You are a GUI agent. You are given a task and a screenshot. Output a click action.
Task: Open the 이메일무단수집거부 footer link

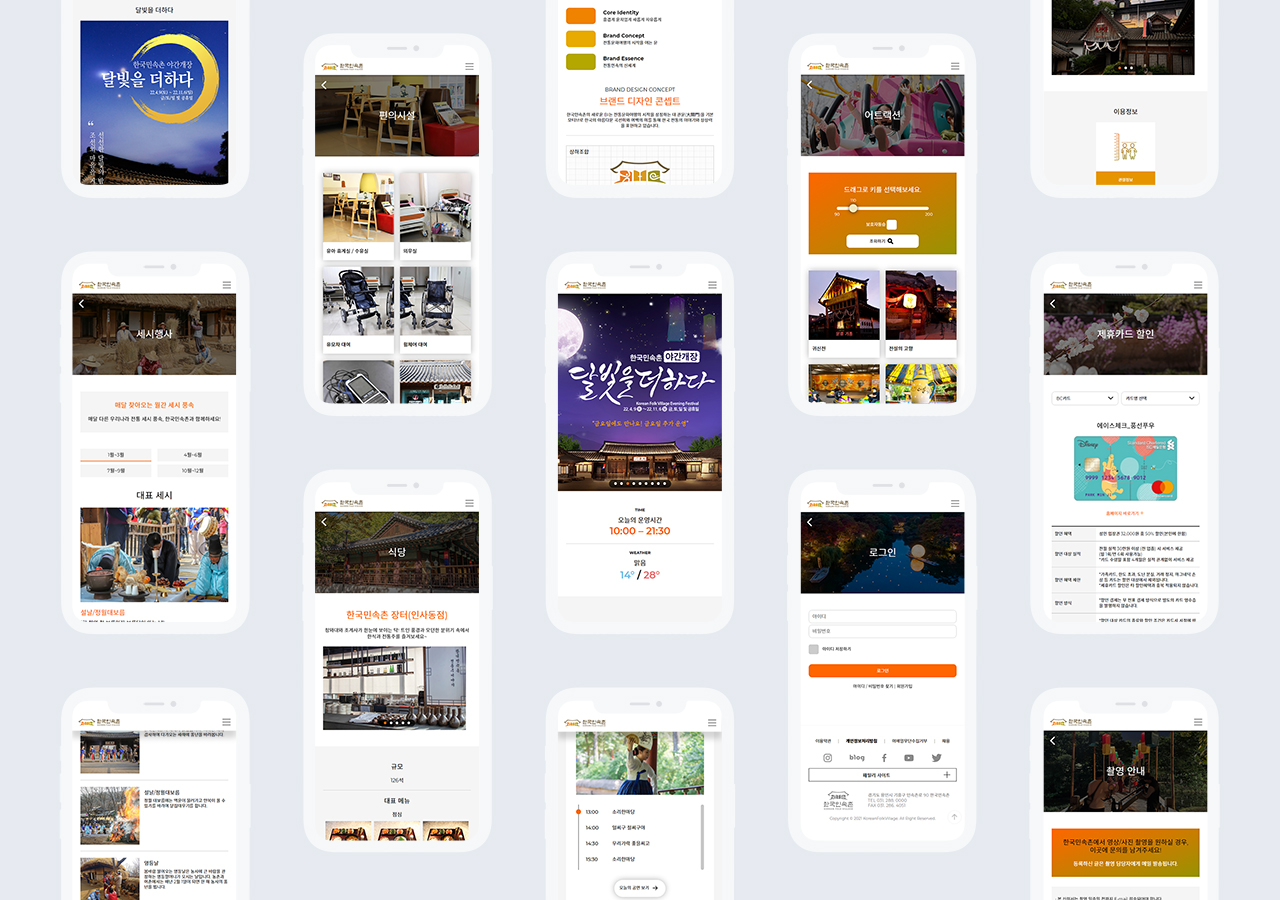tap(911, 741)
